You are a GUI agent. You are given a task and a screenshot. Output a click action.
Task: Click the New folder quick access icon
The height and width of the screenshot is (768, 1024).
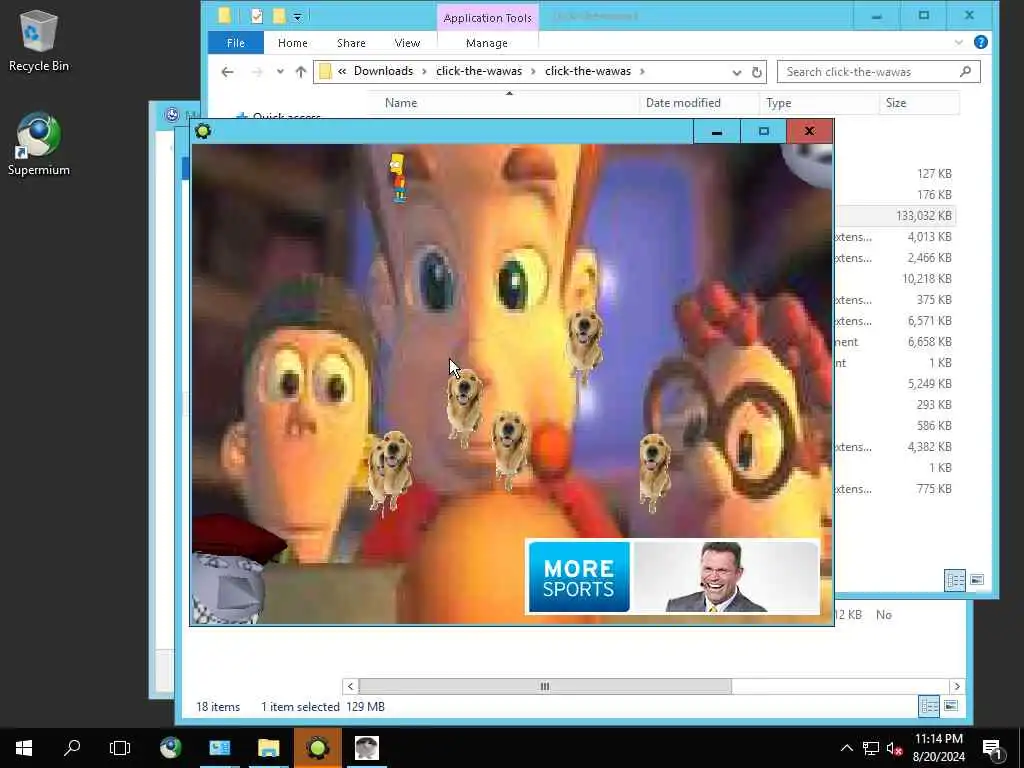pos(279,16)
